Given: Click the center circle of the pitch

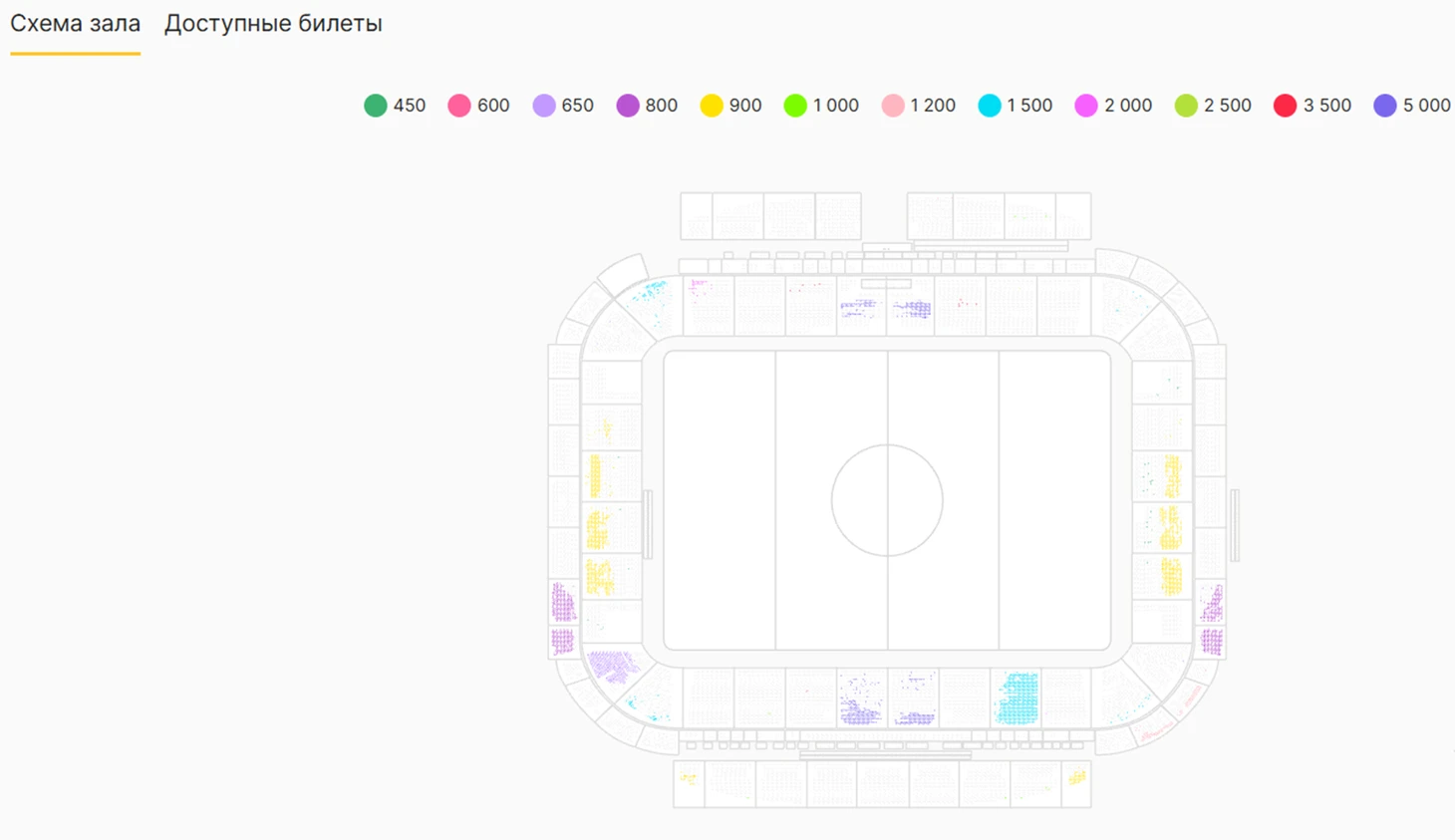Looking at the screenshot, I should (887, 500).
